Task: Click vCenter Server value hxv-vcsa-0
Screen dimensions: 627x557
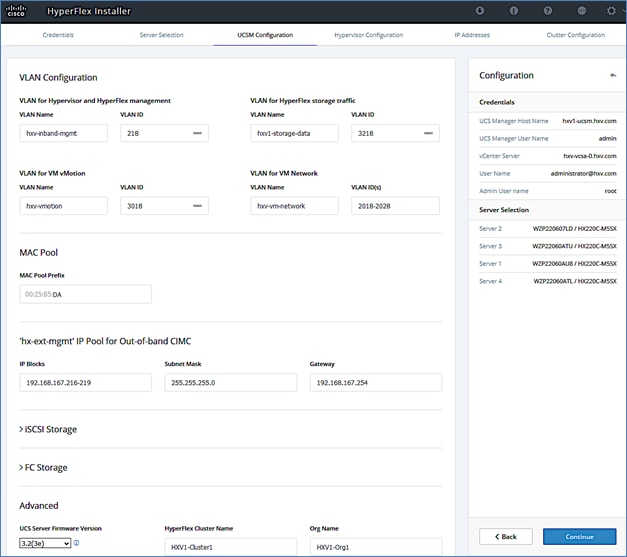Action: pyautogui.click(x=590, y=156)
